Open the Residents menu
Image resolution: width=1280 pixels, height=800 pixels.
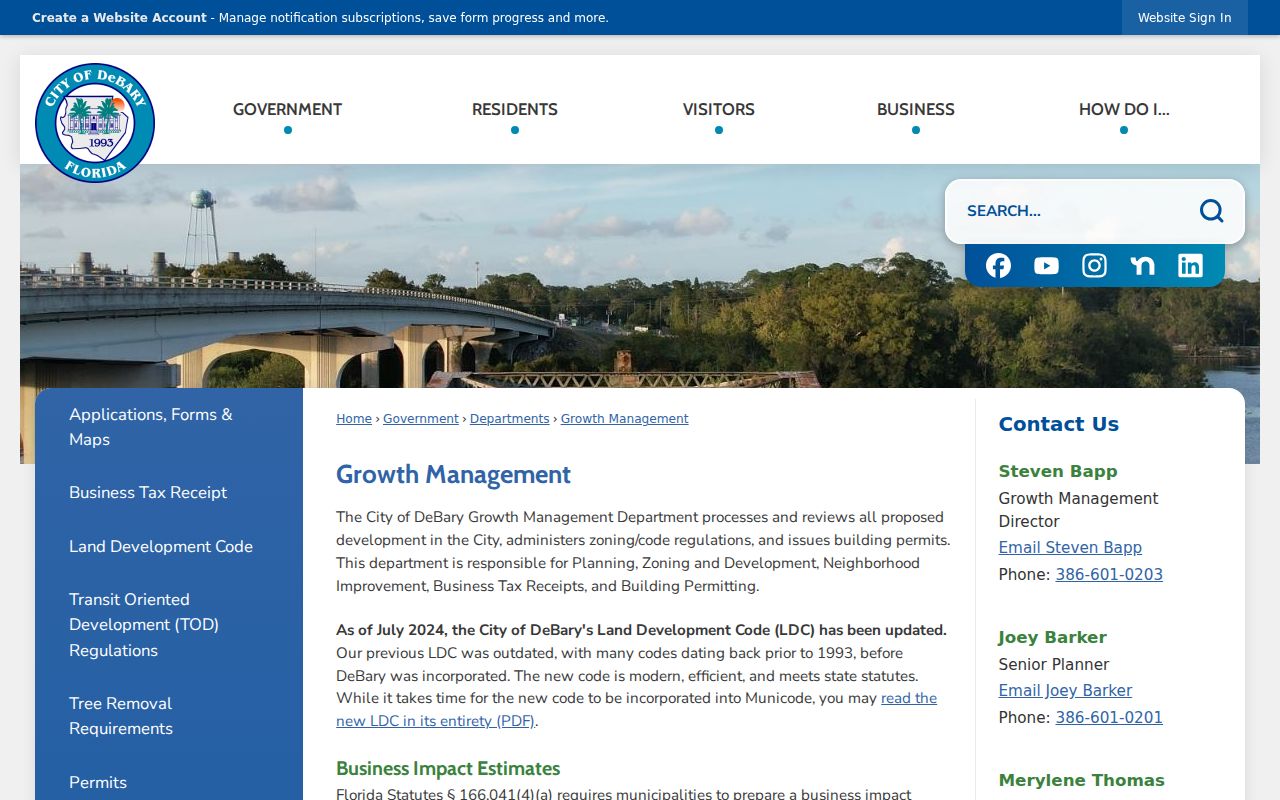point(515,109)
